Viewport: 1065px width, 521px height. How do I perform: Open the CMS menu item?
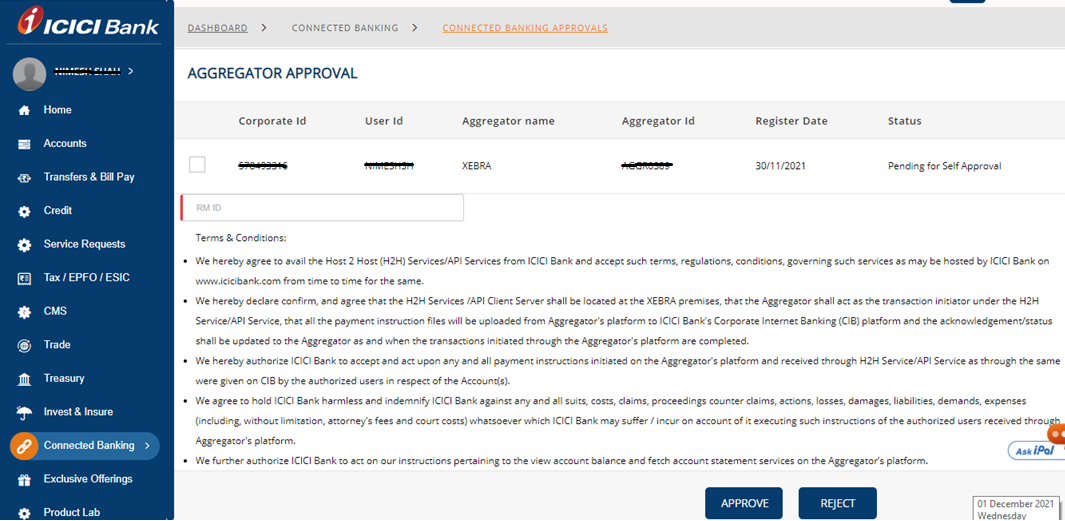click(x=55, y=311)
